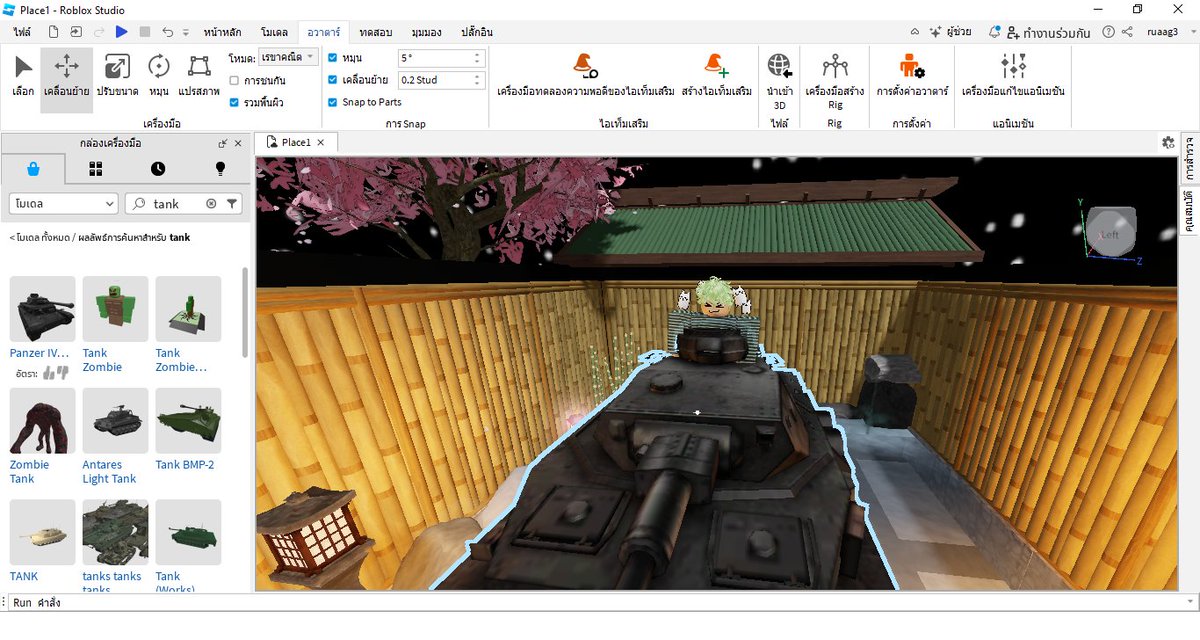Screen dimensions: 1200x640
Task: Close the Place1 tab
Action: click(321, 143)
